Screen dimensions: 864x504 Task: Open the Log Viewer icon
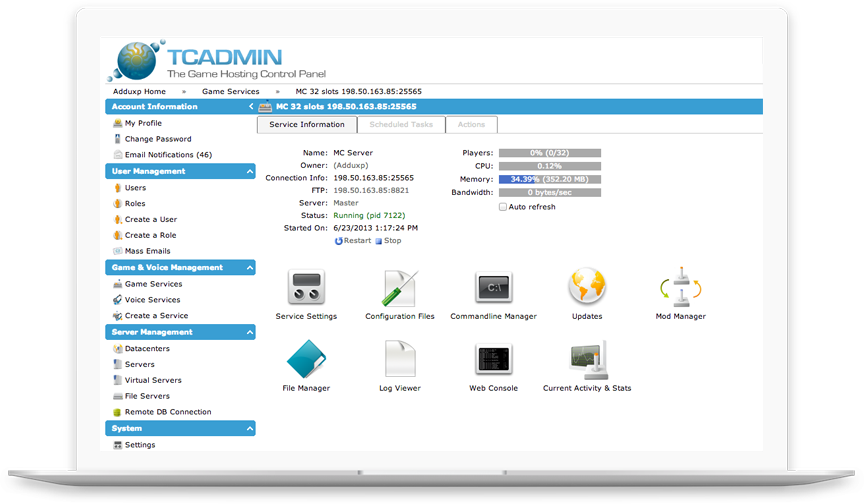[x=400, y=358]
